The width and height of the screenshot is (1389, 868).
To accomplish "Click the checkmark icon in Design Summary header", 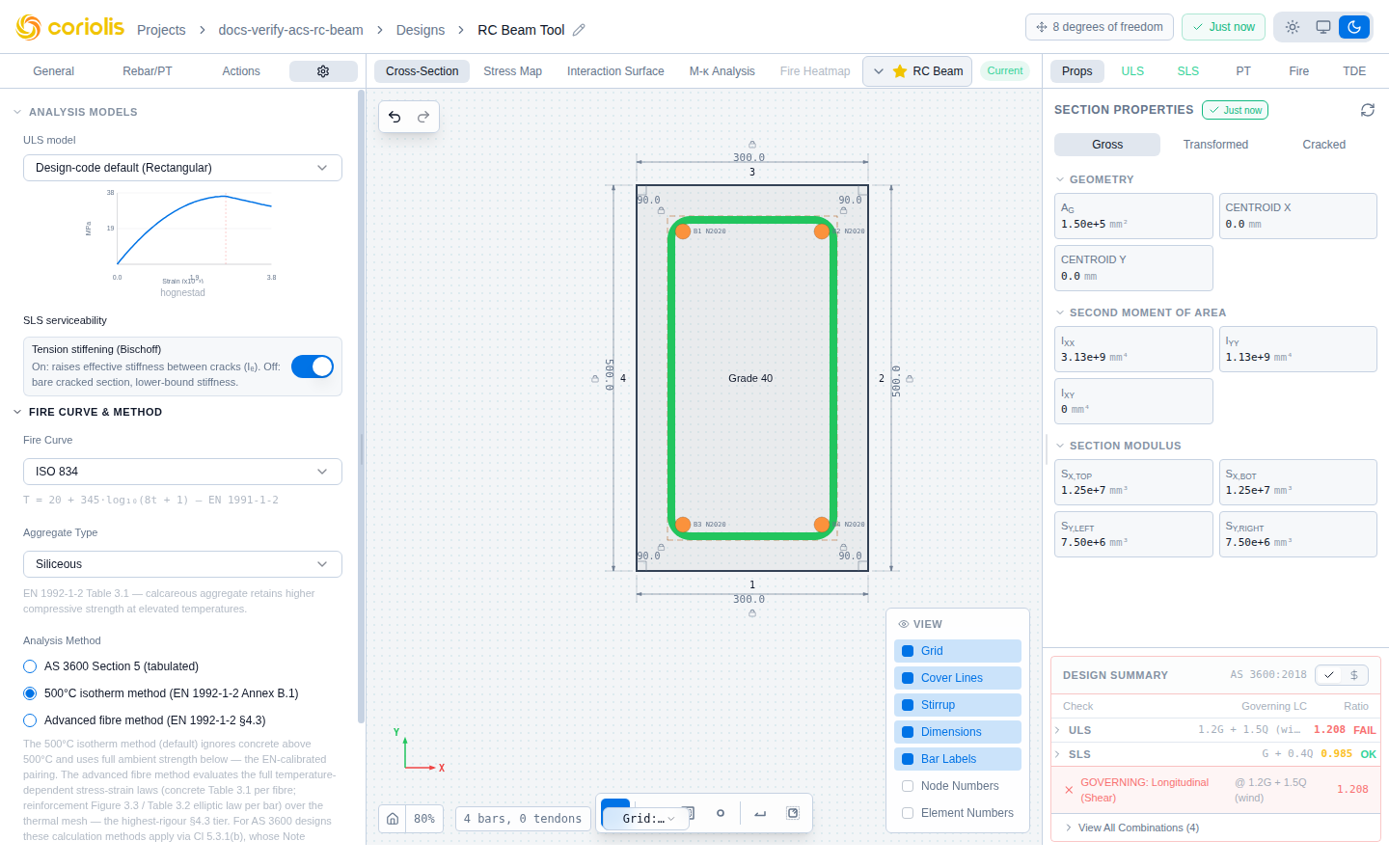I will (x=1329, y=675).
